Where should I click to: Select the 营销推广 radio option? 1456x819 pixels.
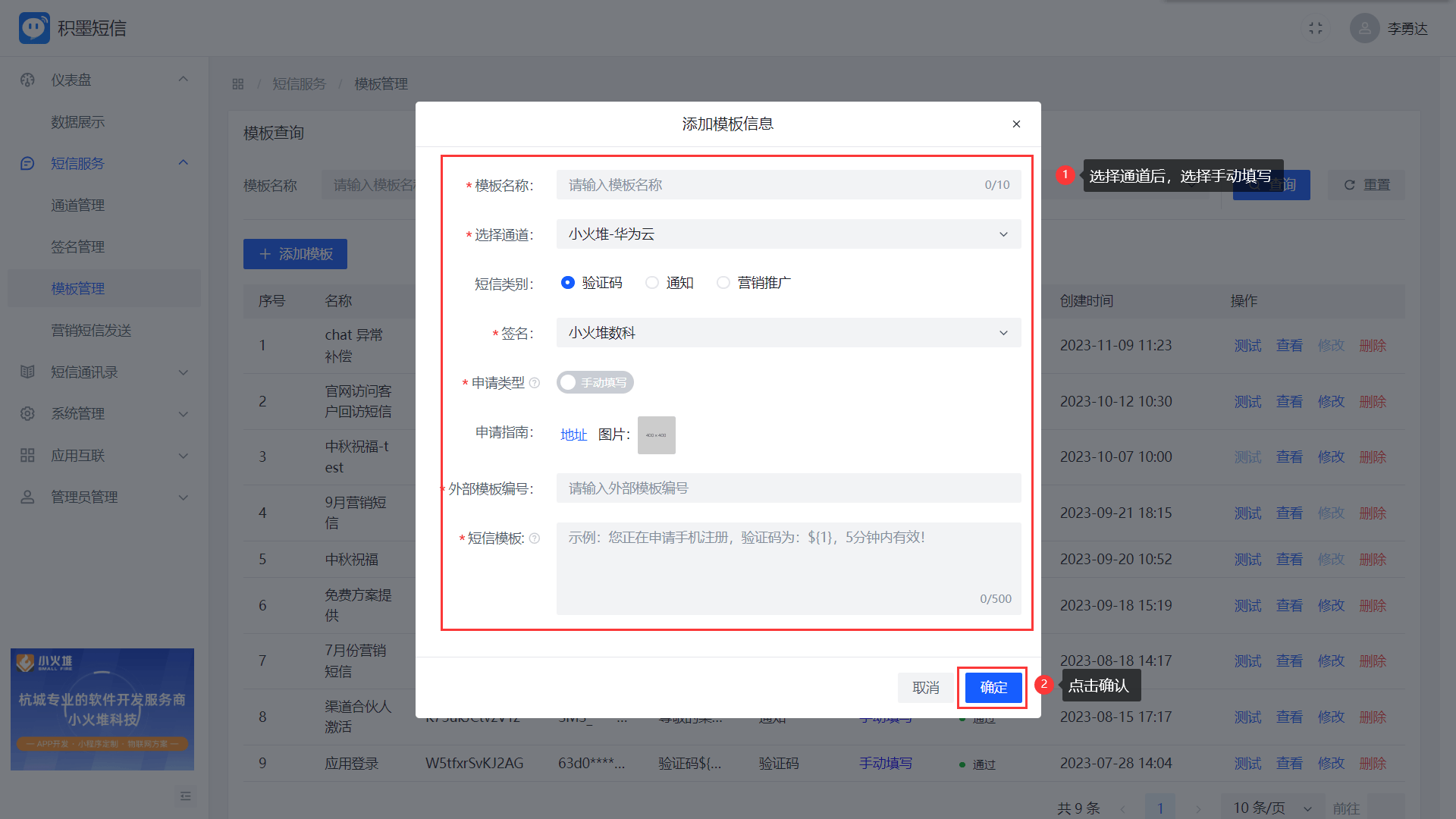click(723, 283)
